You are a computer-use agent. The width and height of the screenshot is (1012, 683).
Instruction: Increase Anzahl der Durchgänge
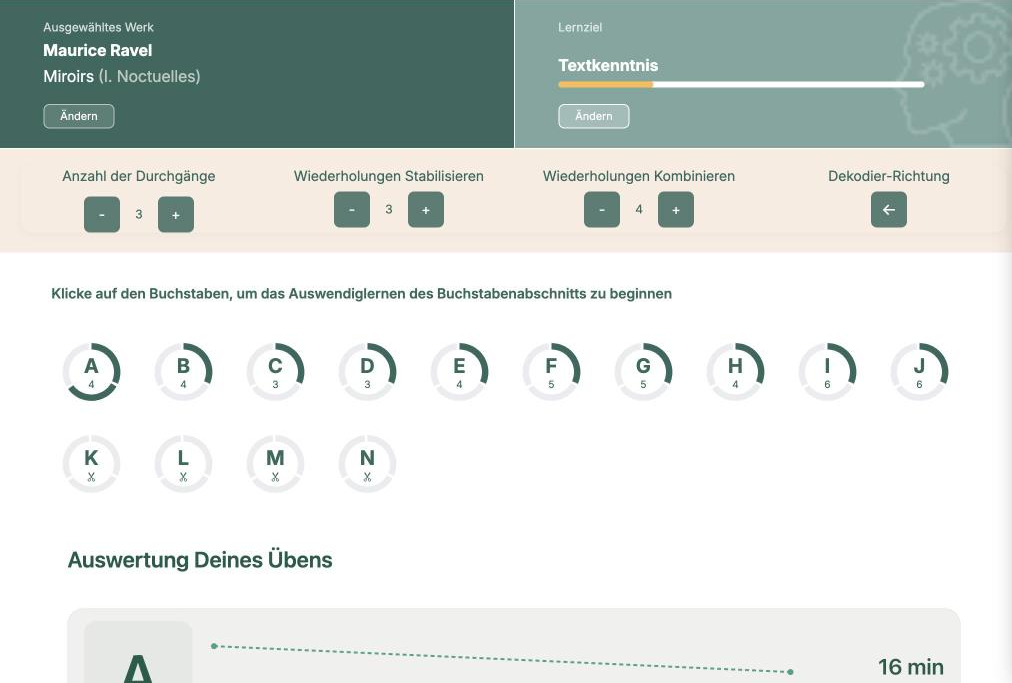[x=176, y=214]
